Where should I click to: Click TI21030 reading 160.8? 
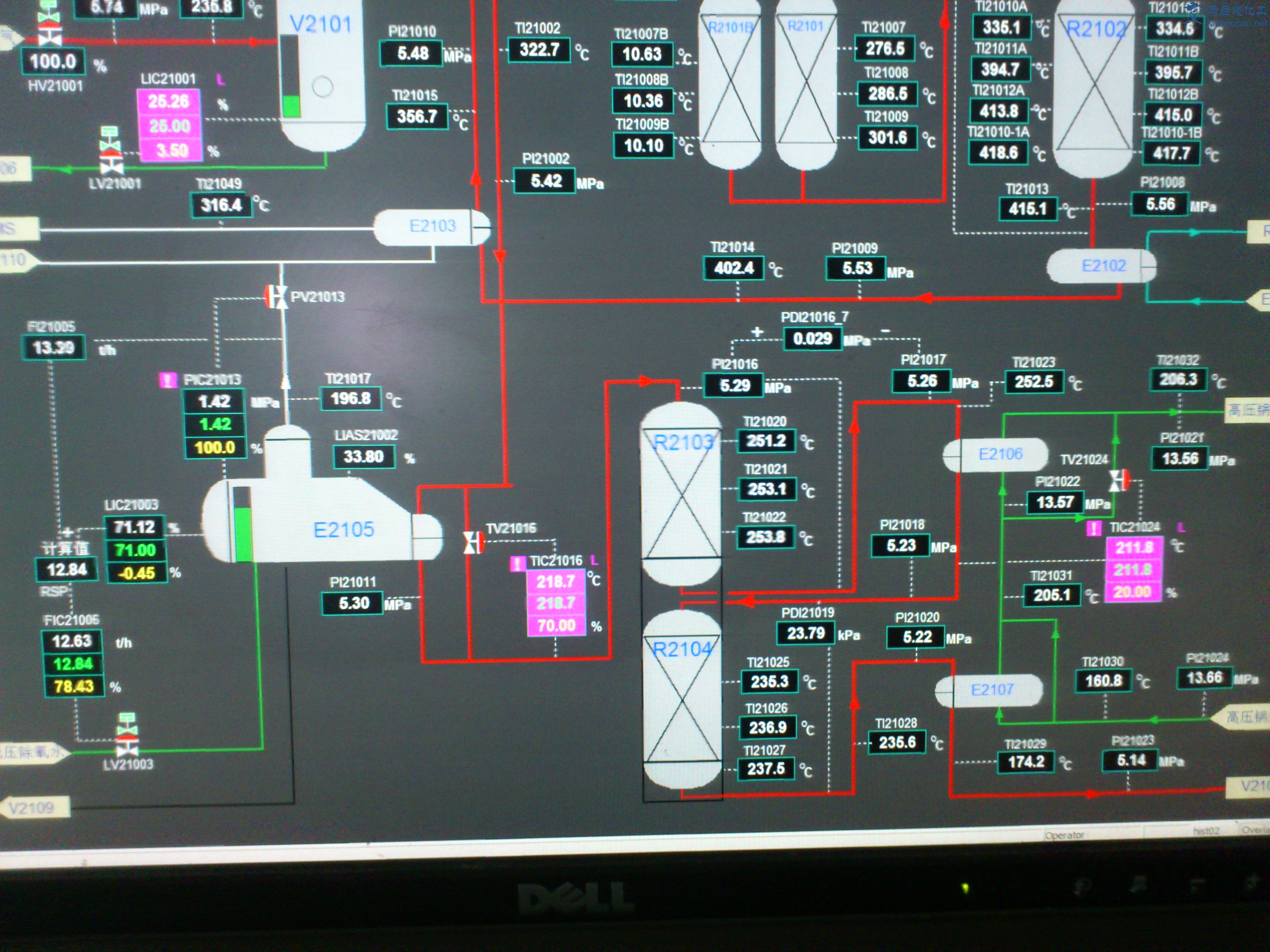(x=1103, y=681)
